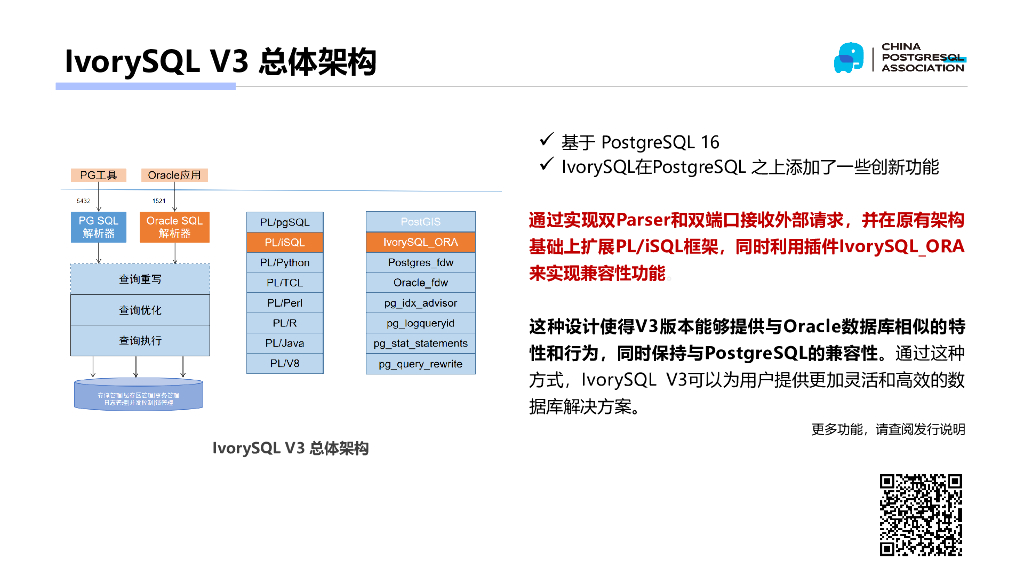Click the 'IvorySQL在PostgreSQL 之上添加了一些创新功能' bullet
The image size is (1024, 576).
[x=739, y=167]
